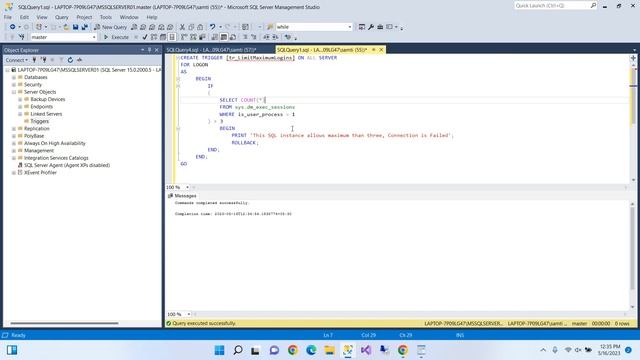Click the tr_LimitMaximumLogins trigger name

260,58
